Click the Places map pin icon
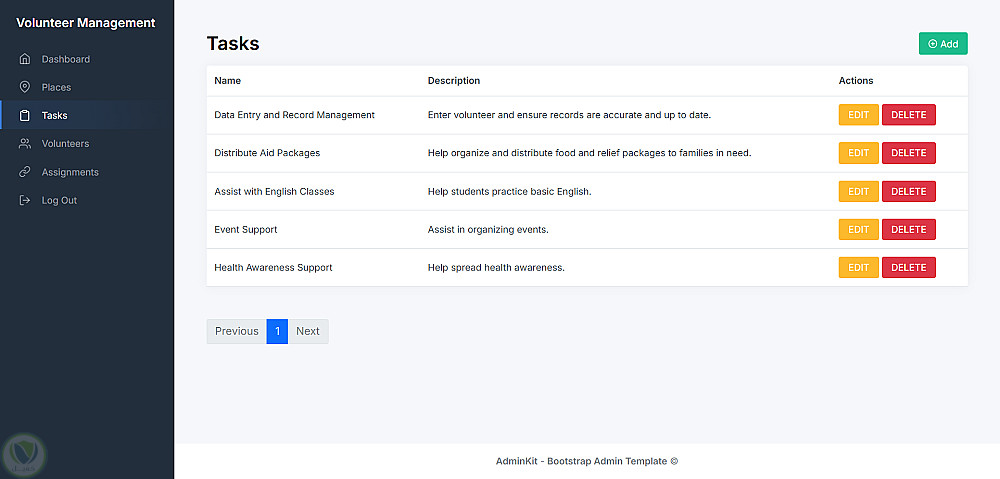 (25, 87)
